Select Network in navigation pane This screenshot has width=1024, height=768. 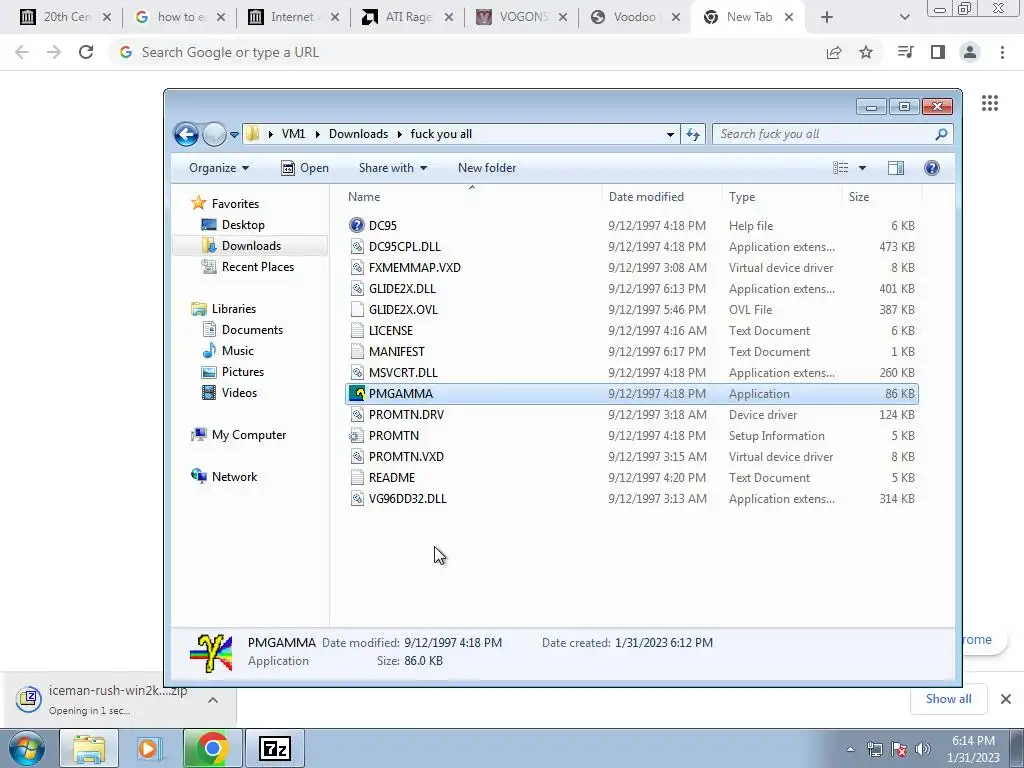point(234,477)
